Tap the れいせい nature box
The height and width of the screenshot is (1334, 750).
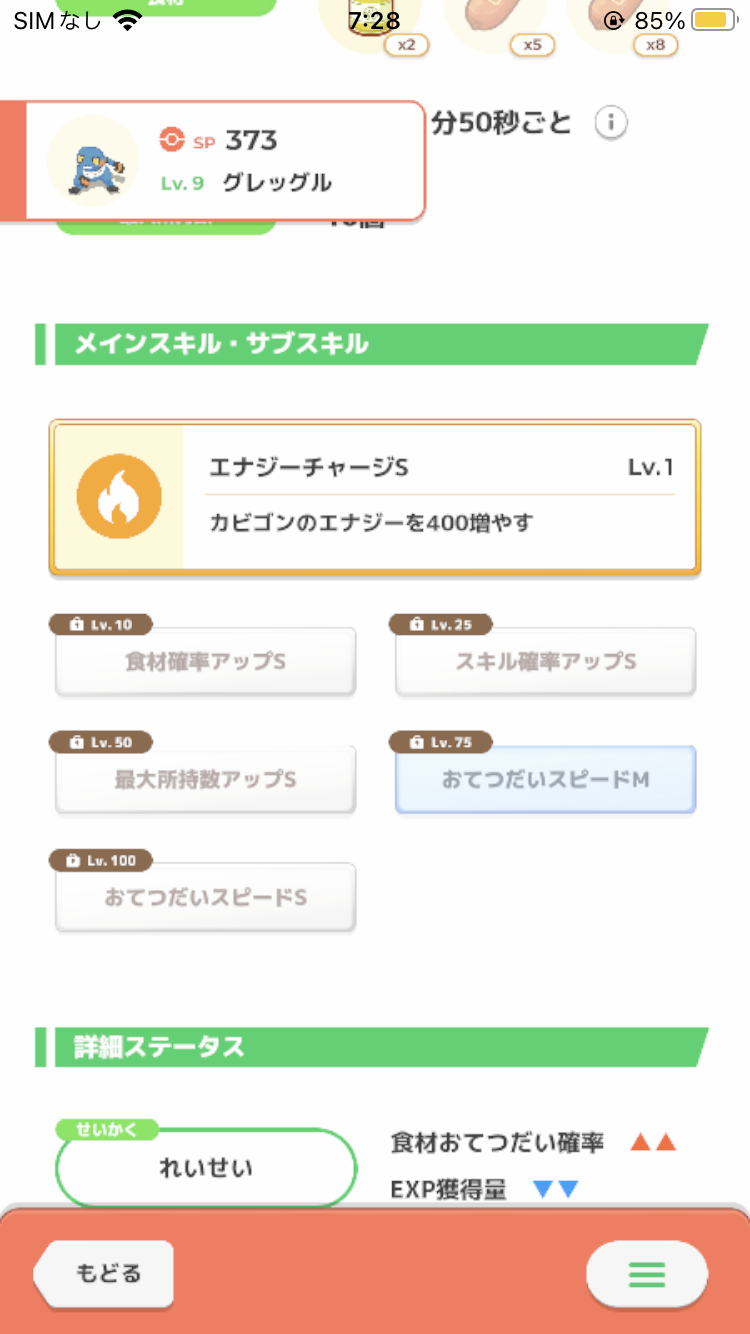tap(206, 1168)
